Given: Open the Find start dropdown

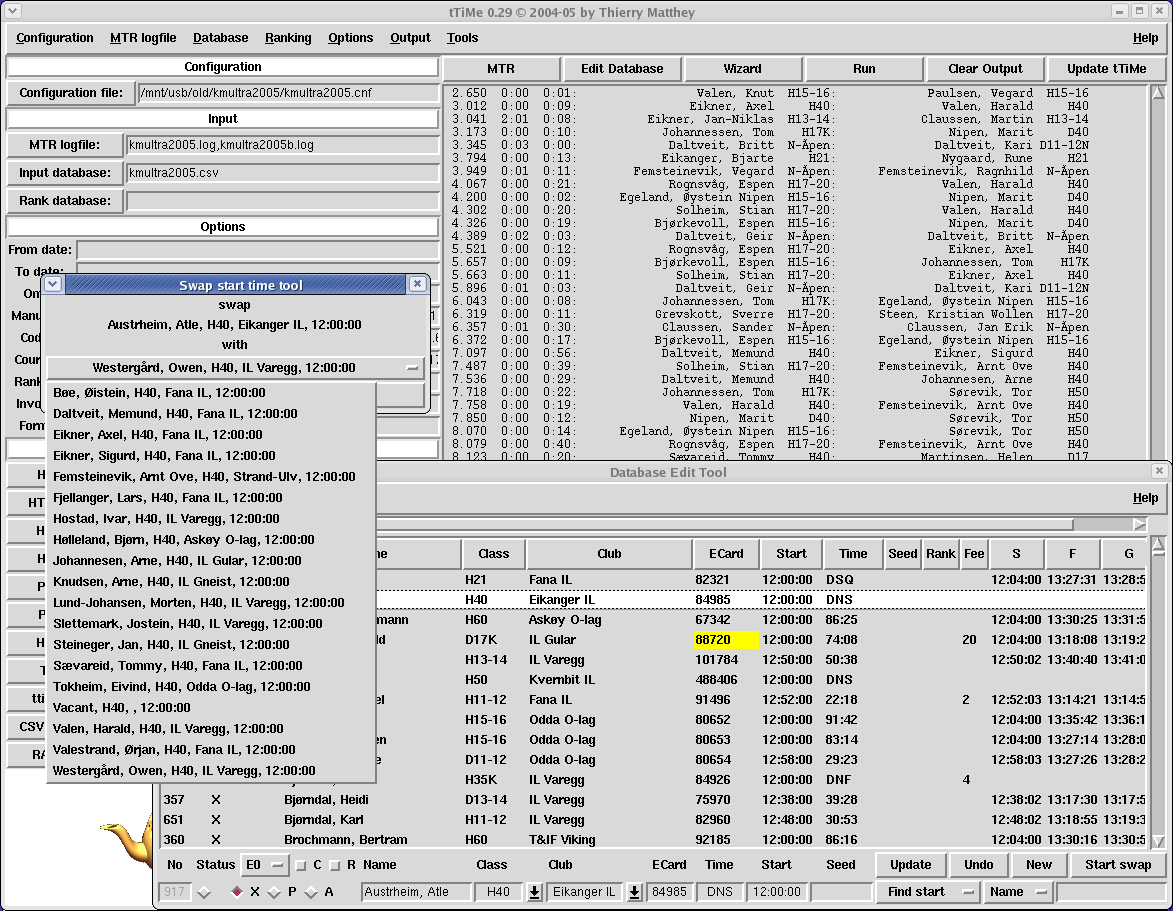Looking at the screenshot, I should pyautogui.click(x=927, y=892).
